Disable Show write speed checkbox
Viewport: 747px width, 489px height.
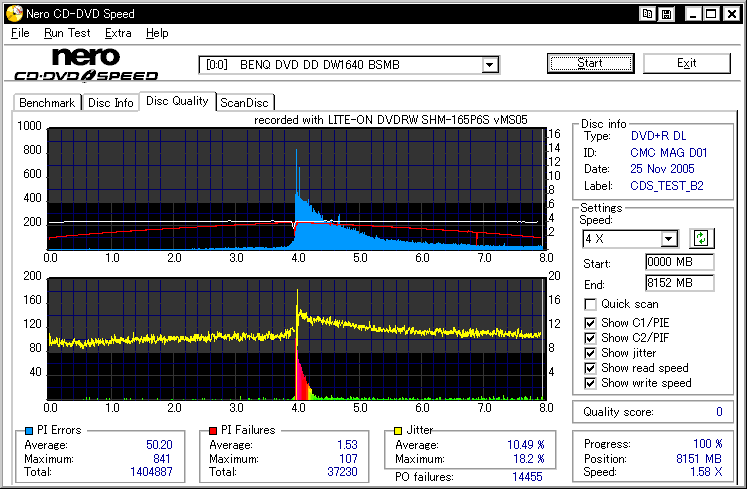pyautogui.click(x=591, y=383)
